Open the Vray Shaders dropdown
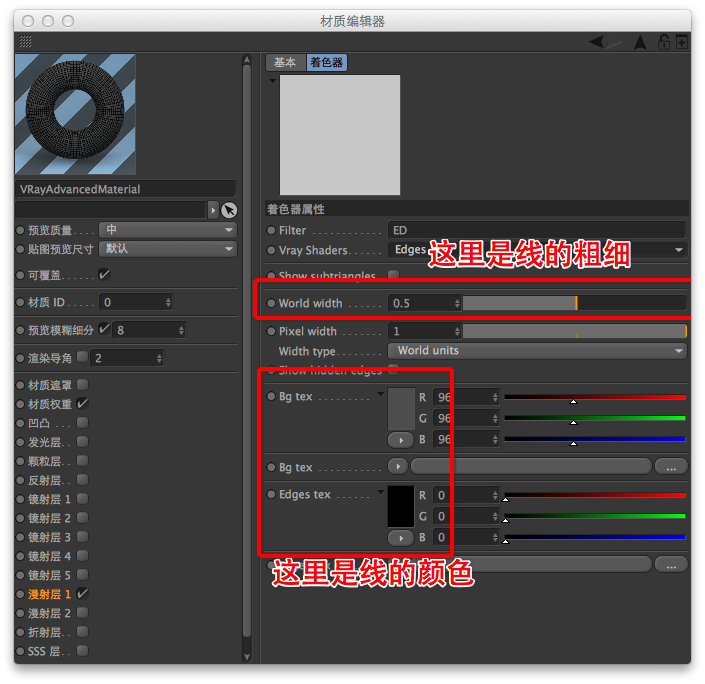705x684 pixels. 537,250
